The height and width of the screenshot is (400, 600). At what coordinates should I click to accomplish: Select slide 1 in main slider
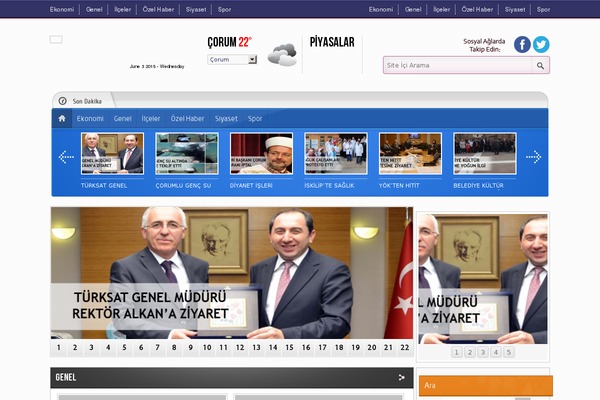pos(59,348)
